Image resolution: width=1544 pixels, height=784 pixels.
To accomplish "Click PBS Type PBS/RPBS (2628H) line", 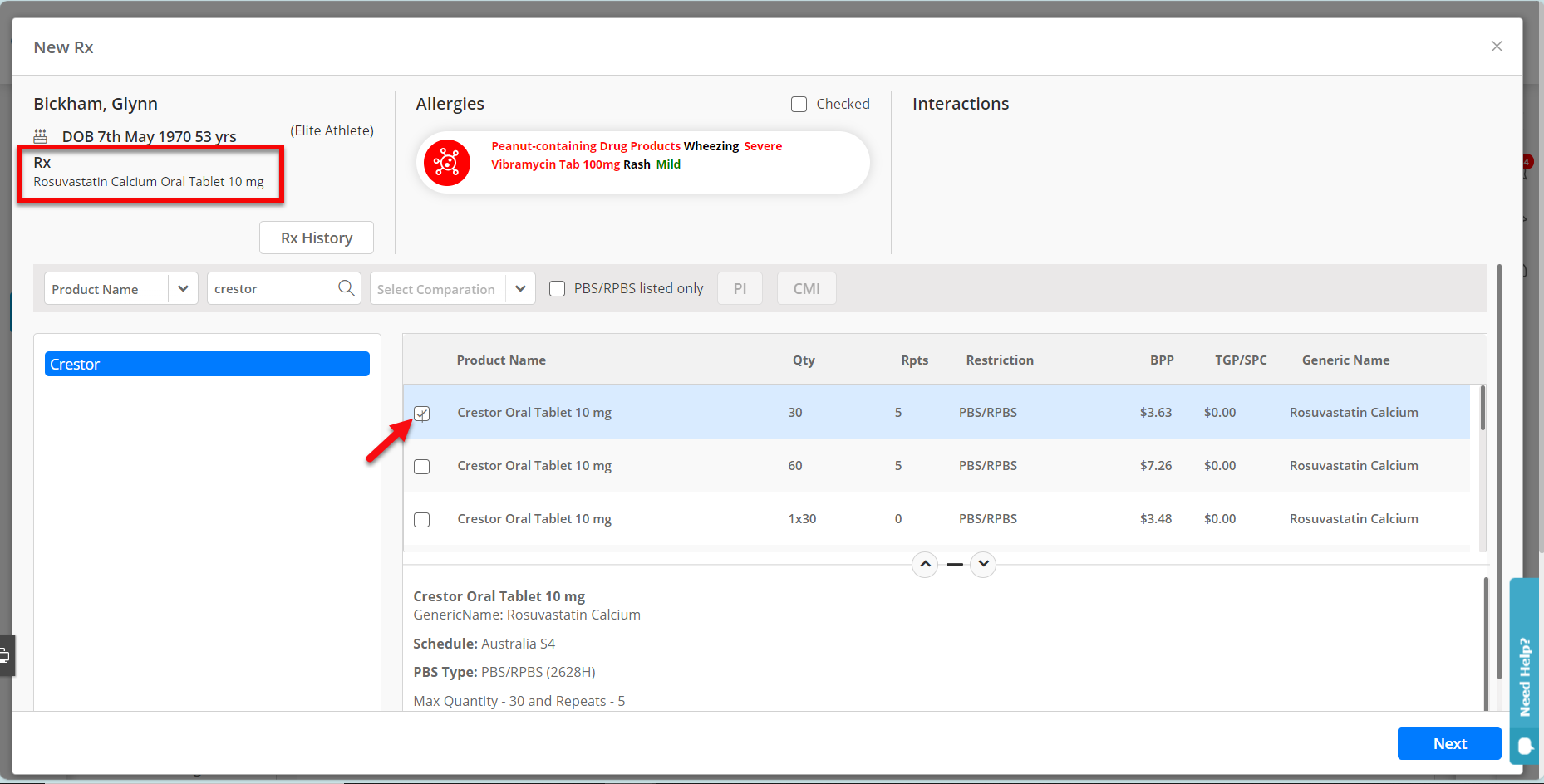I will (504, 672).
